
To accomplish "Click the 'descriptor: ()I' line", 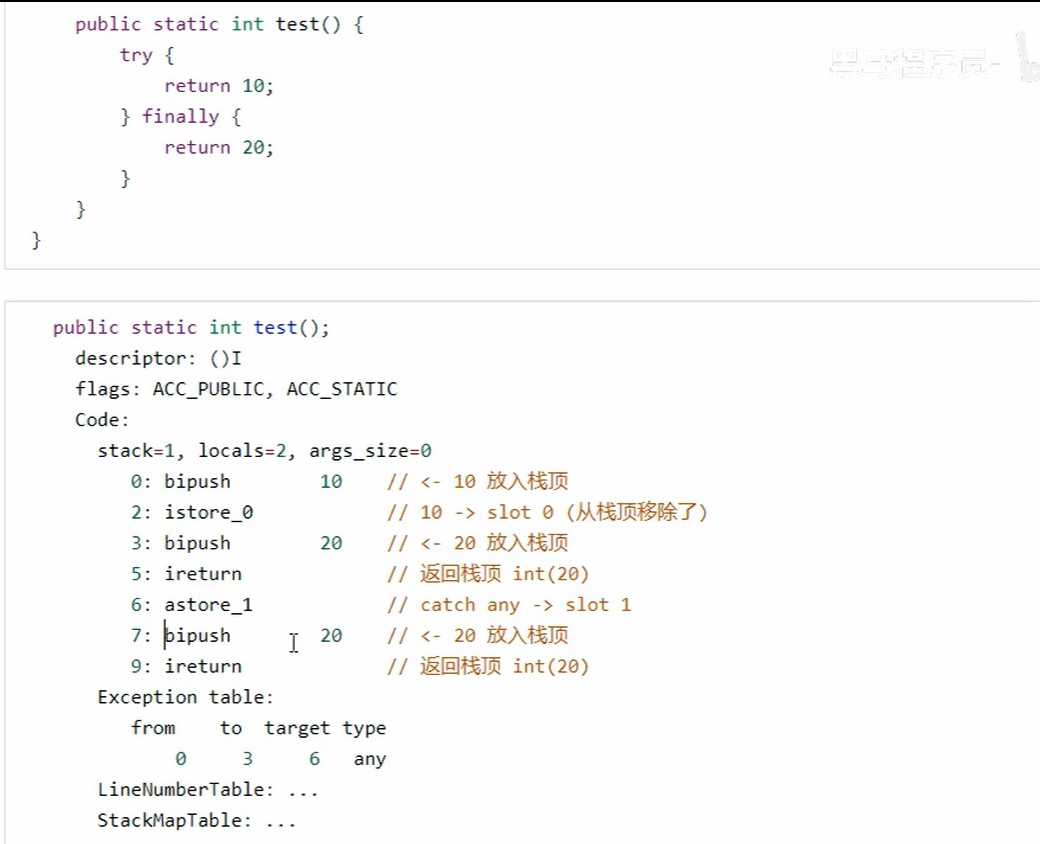I will point(158,358).
